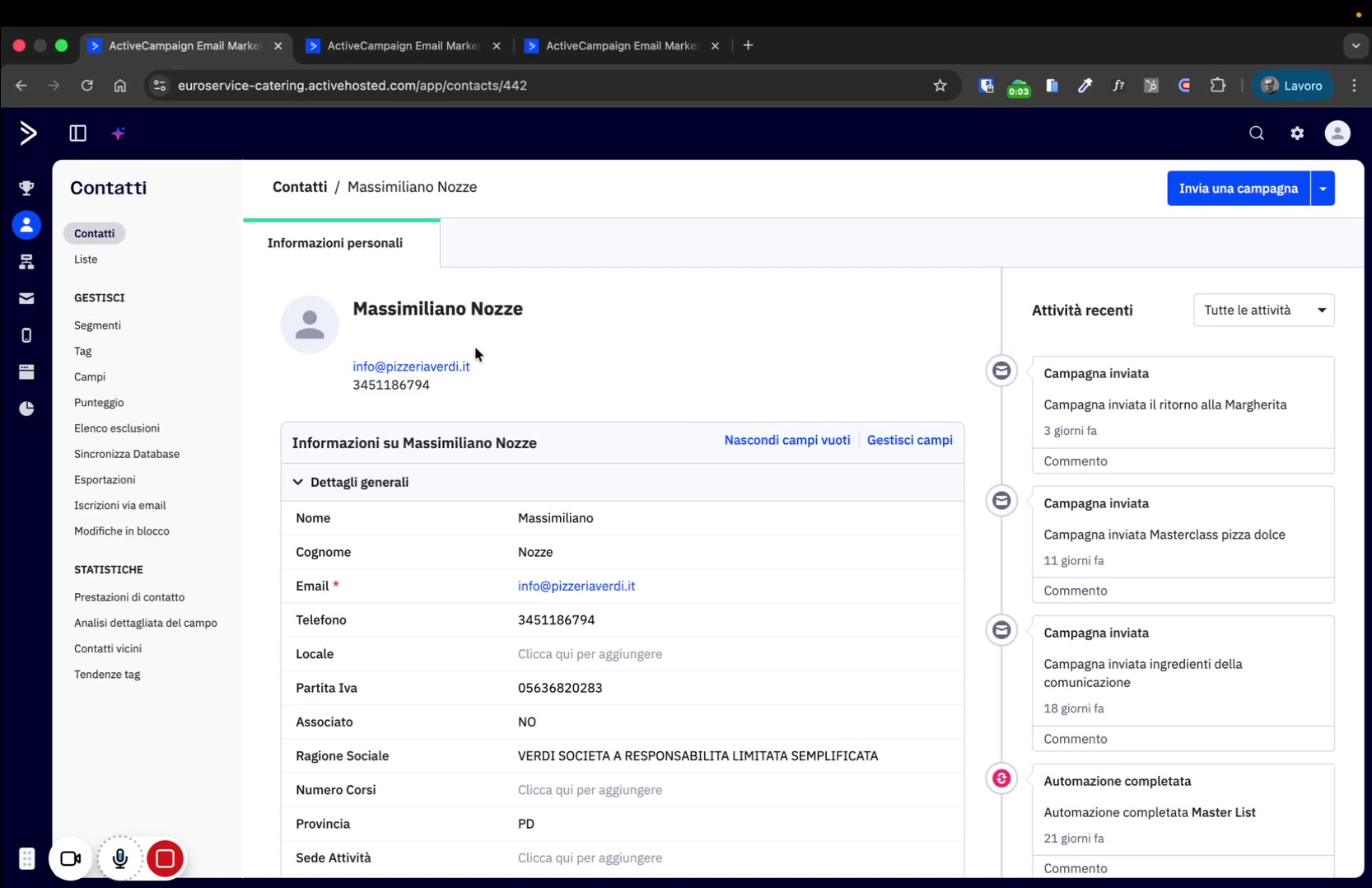The height and width of the screenshot is (888, 1372).
Task: Toggle the camera in recording controls
Action: (x=71, y=858)
